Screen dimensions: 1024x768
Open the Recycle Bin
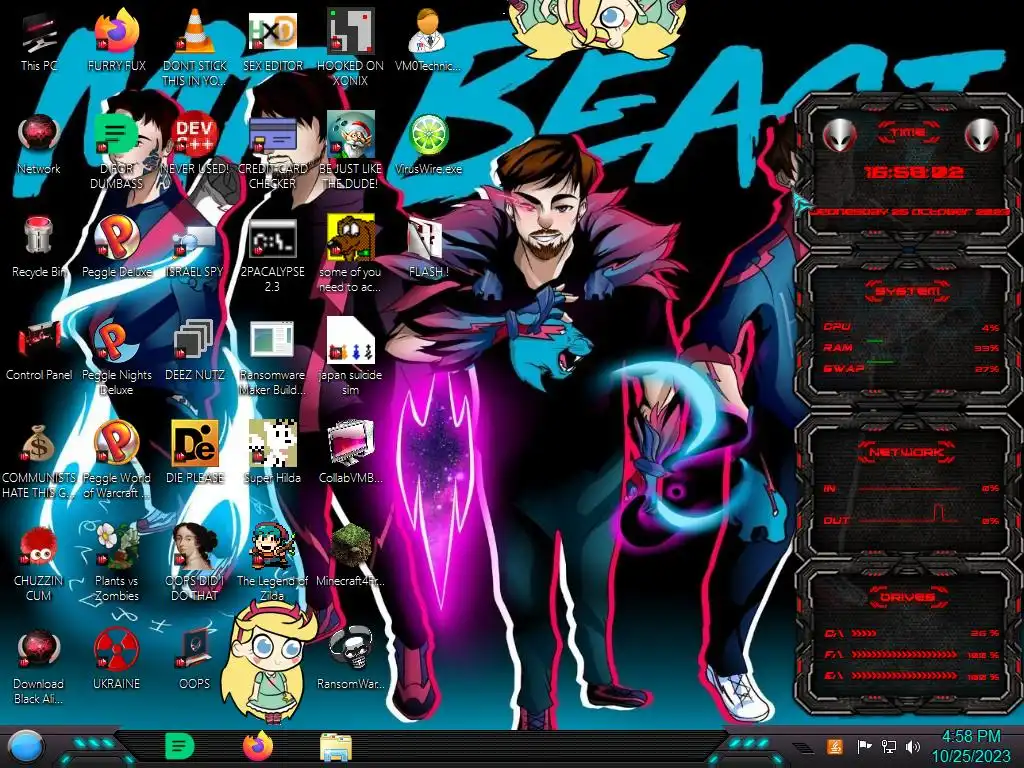click(x=39, y=247)
